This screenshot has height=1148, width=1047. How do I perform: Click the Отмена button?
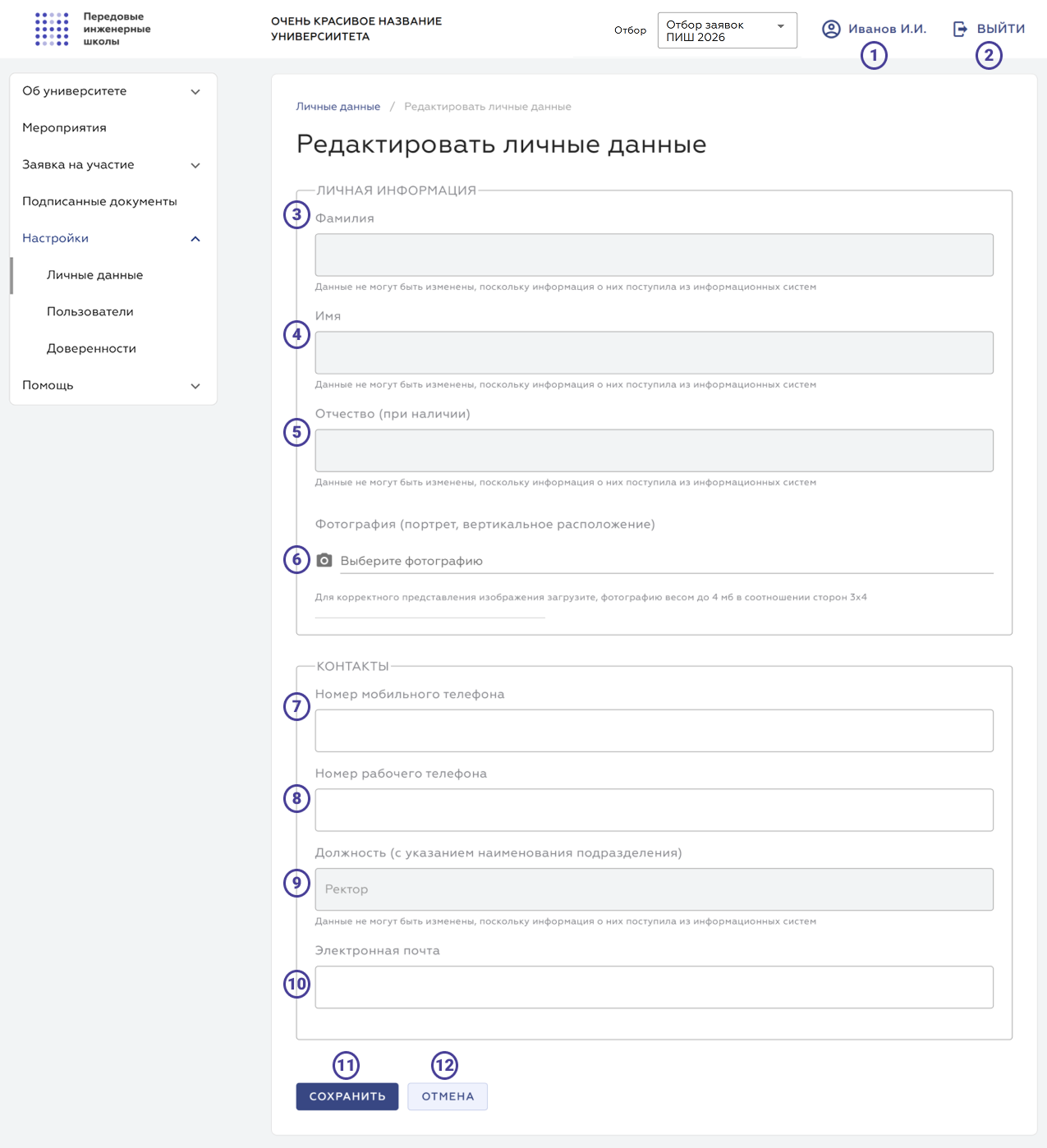448,1096
